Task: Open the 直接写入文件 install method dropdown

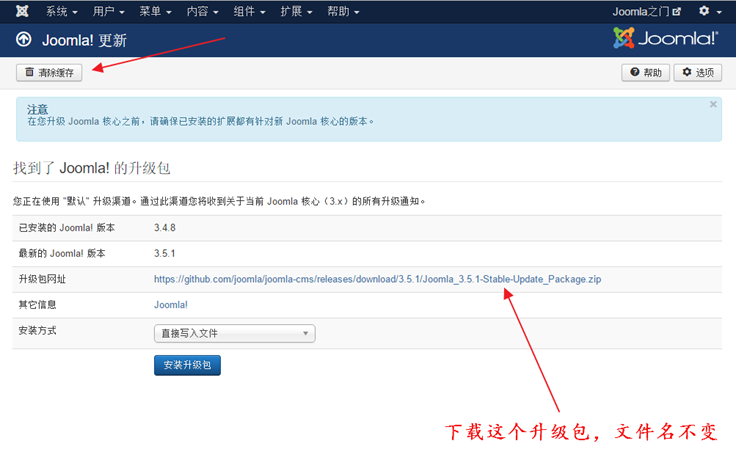Action: tap(234, 333)
